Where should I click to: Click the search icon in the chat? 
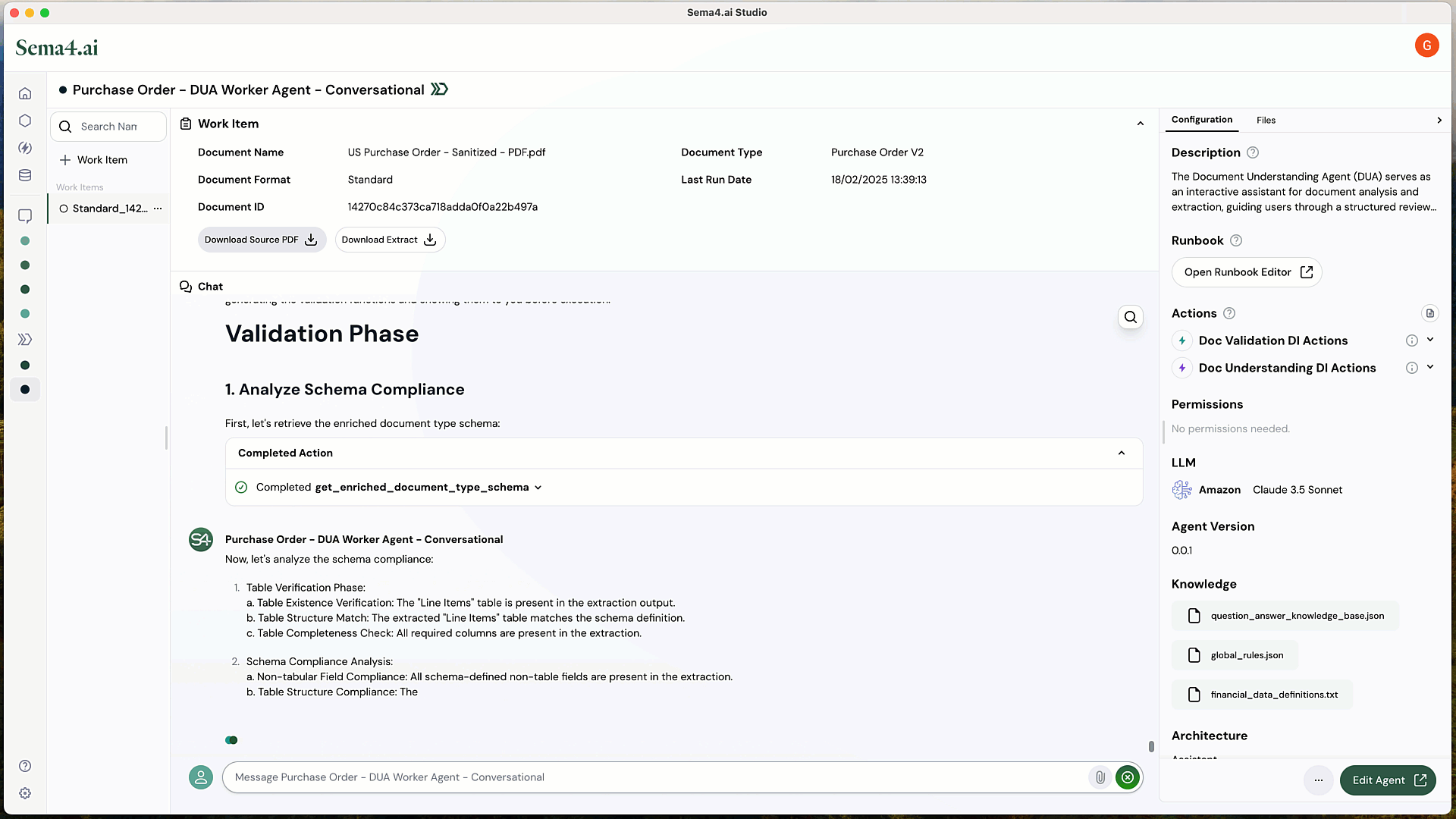(x=1131, y=317)
